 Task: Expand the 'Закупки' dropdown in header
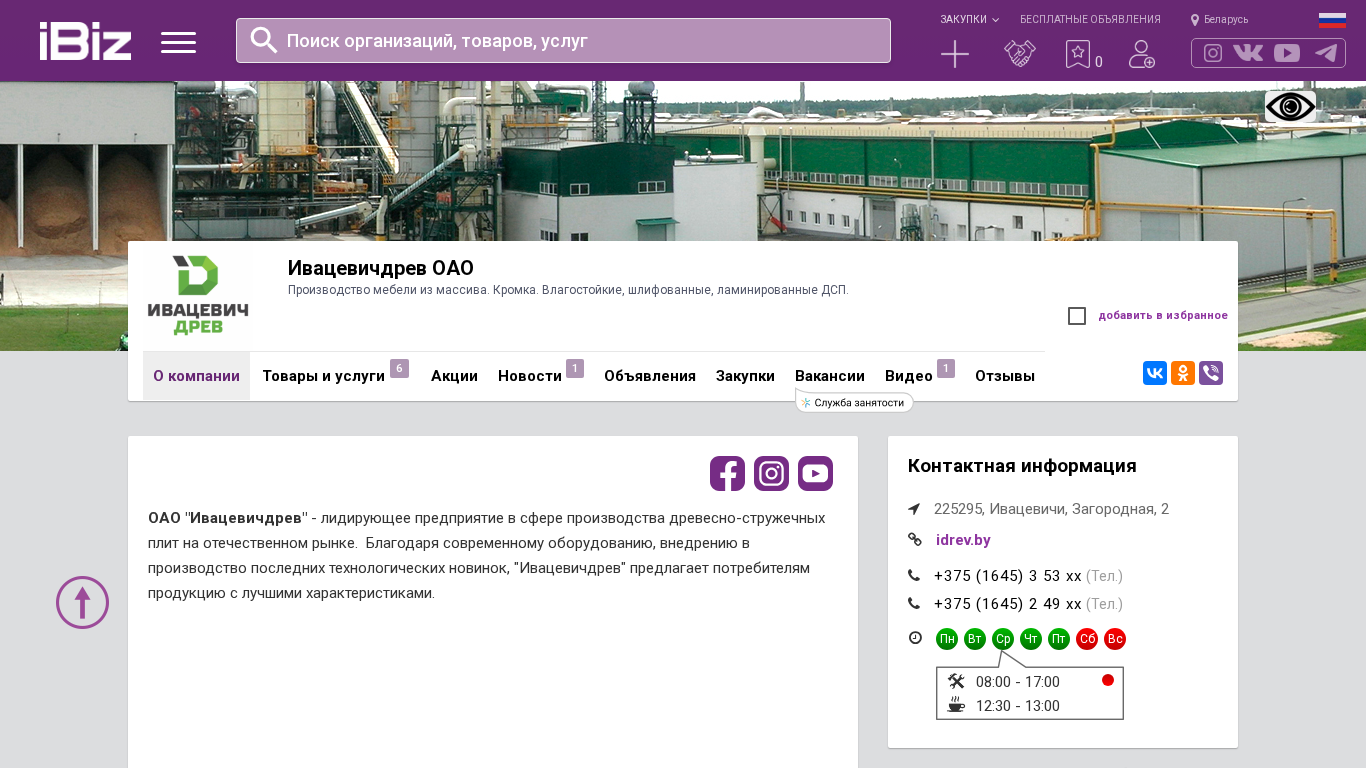(x=968, y=19)
